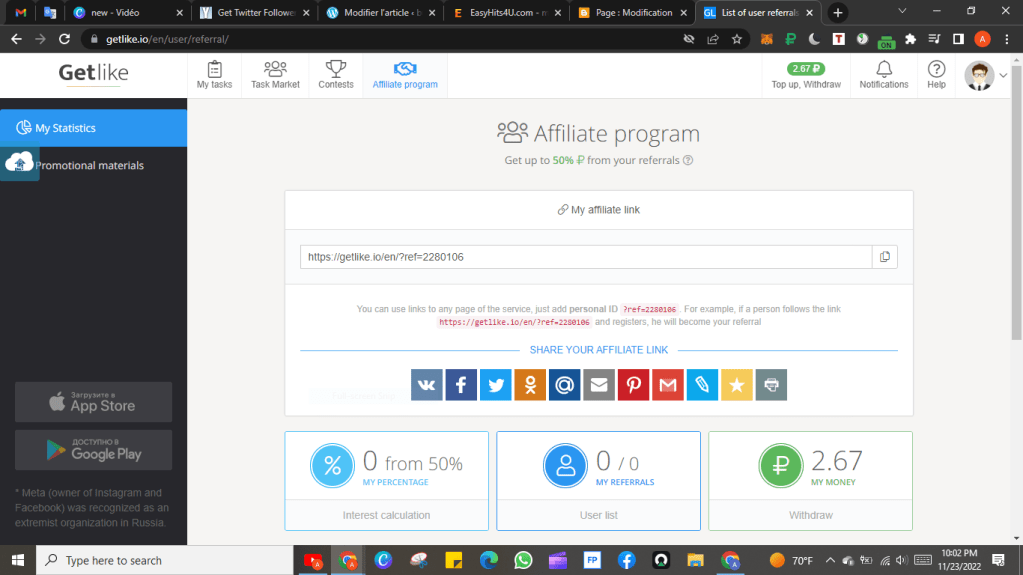The image size is (1023, 575).
Task: Open Chrome three-dot menu
Action: tap(1005, 39)
